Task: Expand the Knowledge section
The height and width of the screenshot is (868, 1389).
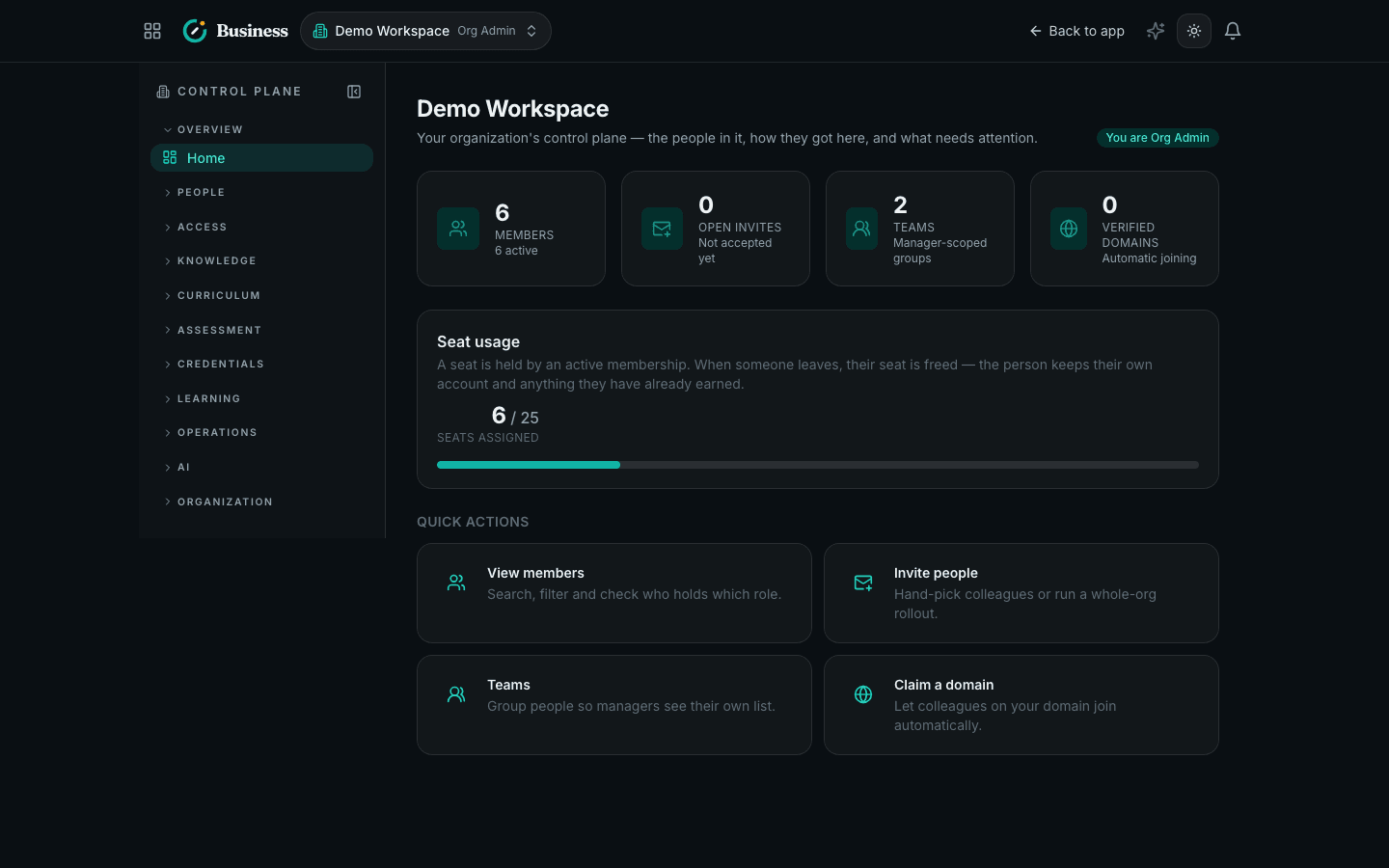Action: [x=210, y=261]
